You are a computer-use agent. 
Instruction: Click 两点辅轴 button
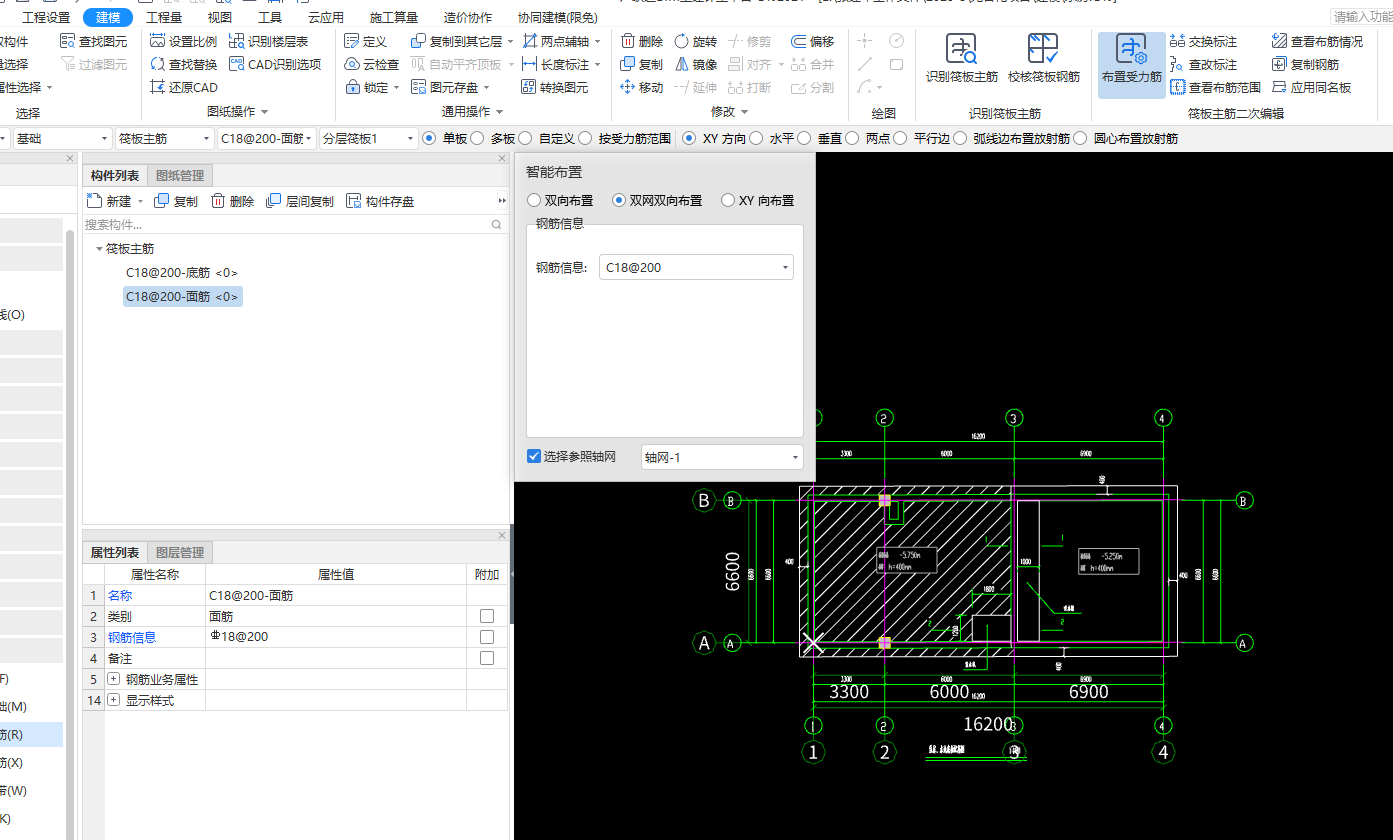[562, 41]
